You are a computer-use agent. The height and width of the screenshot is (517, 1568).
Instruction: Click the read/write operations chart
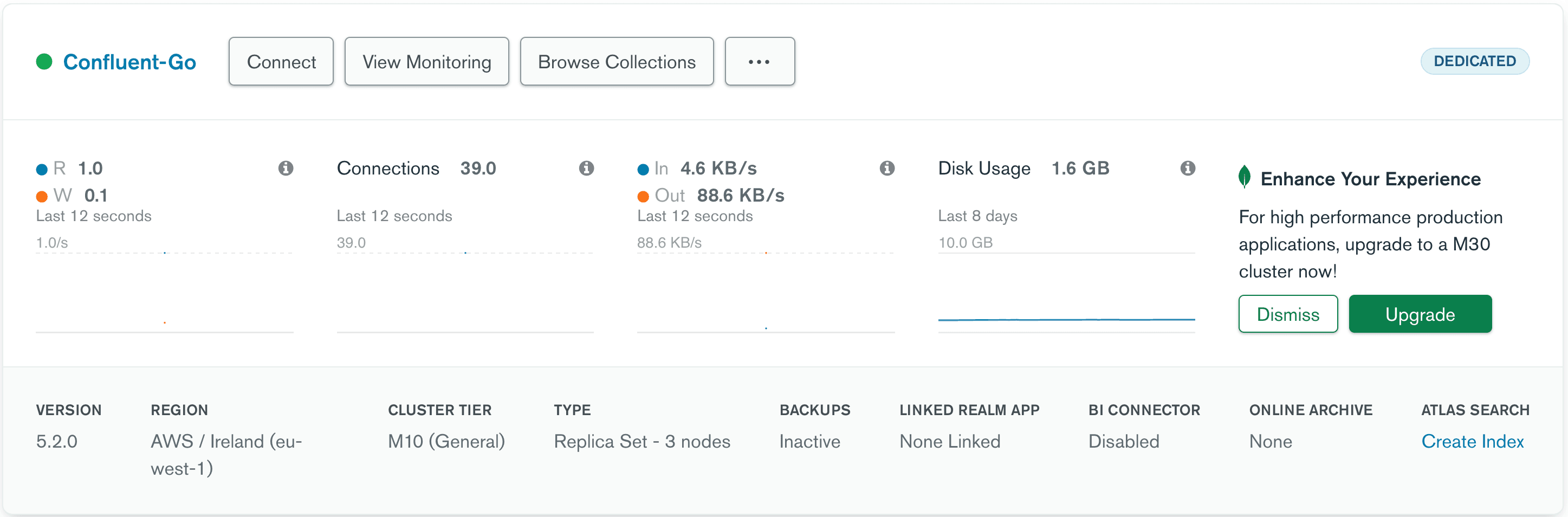click(164, 292)
